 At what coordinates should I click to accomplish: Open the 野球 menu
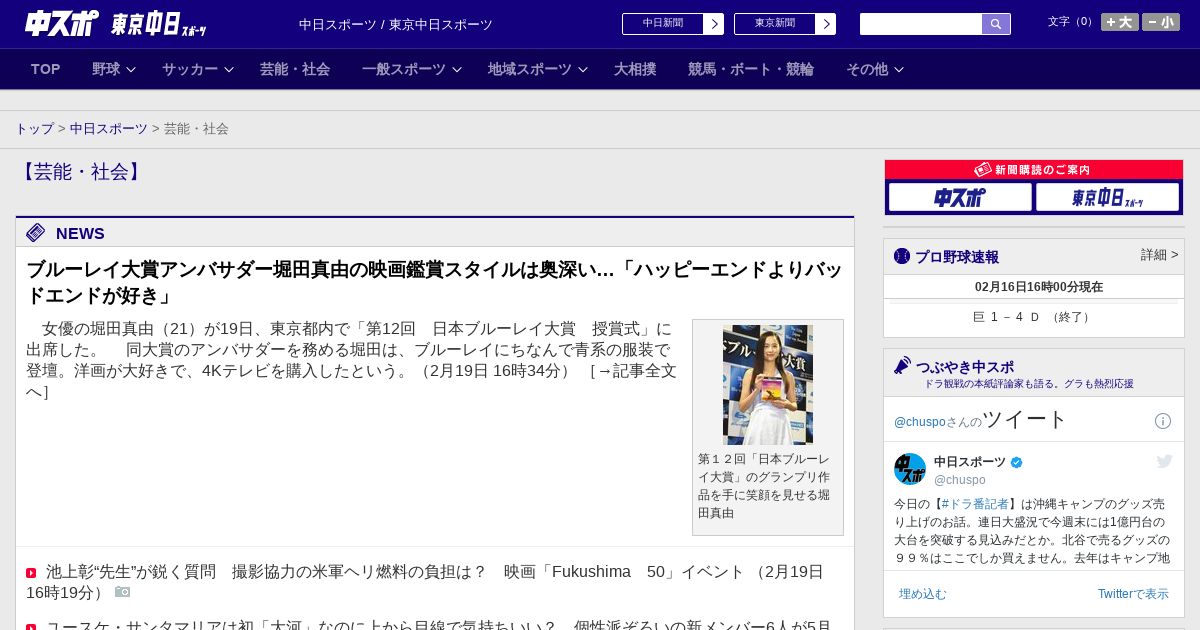106,69
